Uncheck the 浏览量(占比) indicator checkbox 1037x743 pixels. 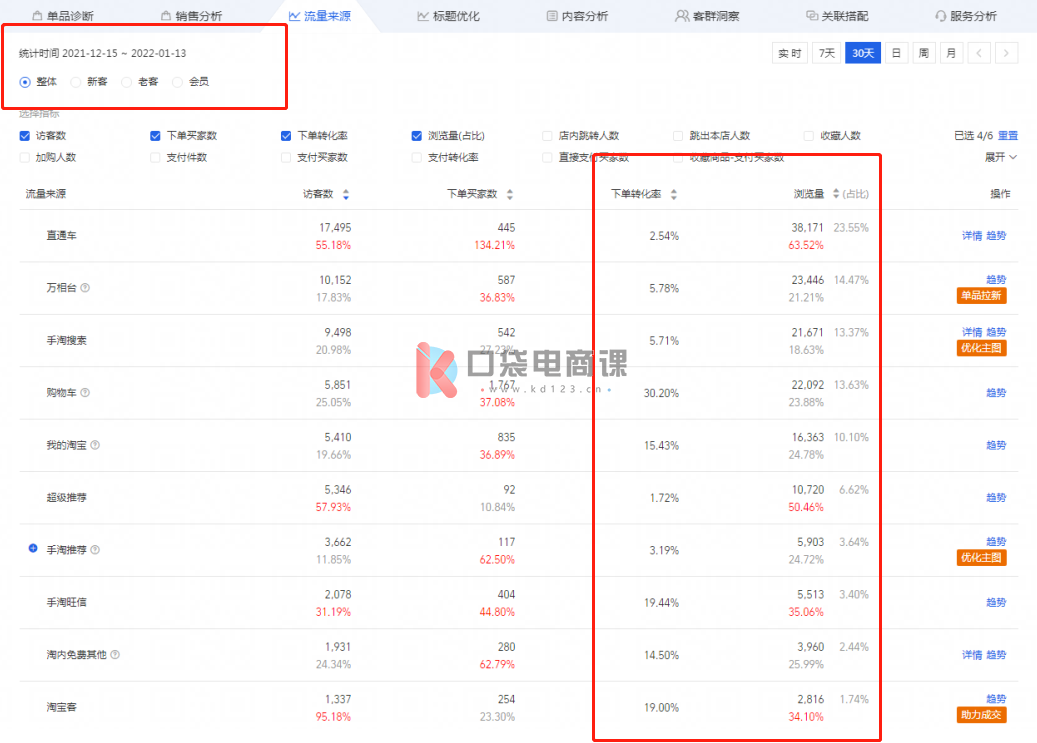(x=417, y=136)
